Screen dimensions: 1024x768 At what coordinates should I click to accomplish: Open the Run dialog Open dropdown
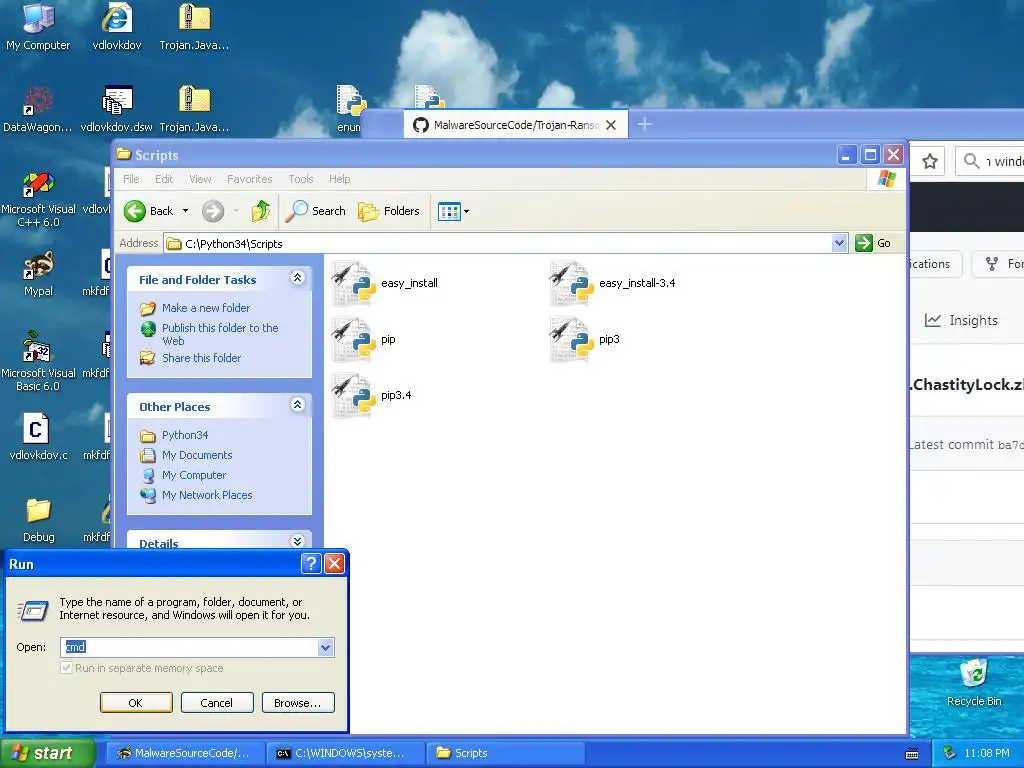[326, 647]
